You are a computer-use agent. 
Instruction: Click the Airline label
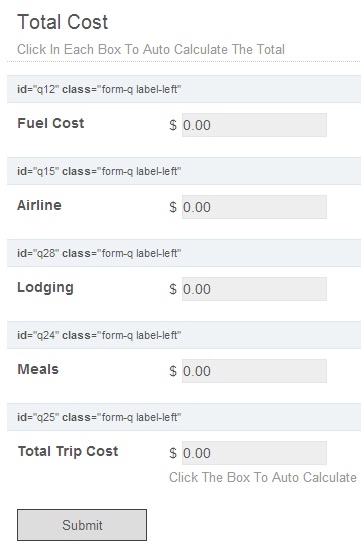(x=39, y=205)
